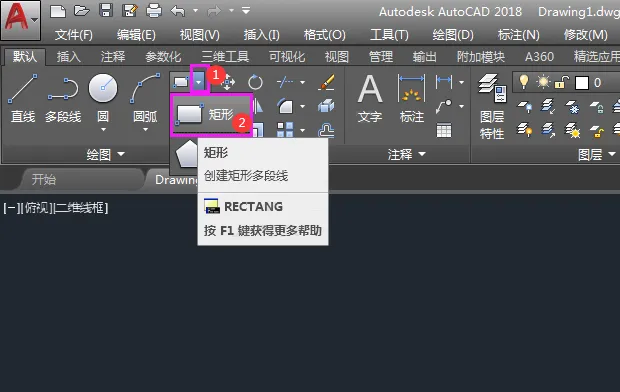Select the Array tool icon
This screenshot has width=620, height=392.
[x=285, y=129]
